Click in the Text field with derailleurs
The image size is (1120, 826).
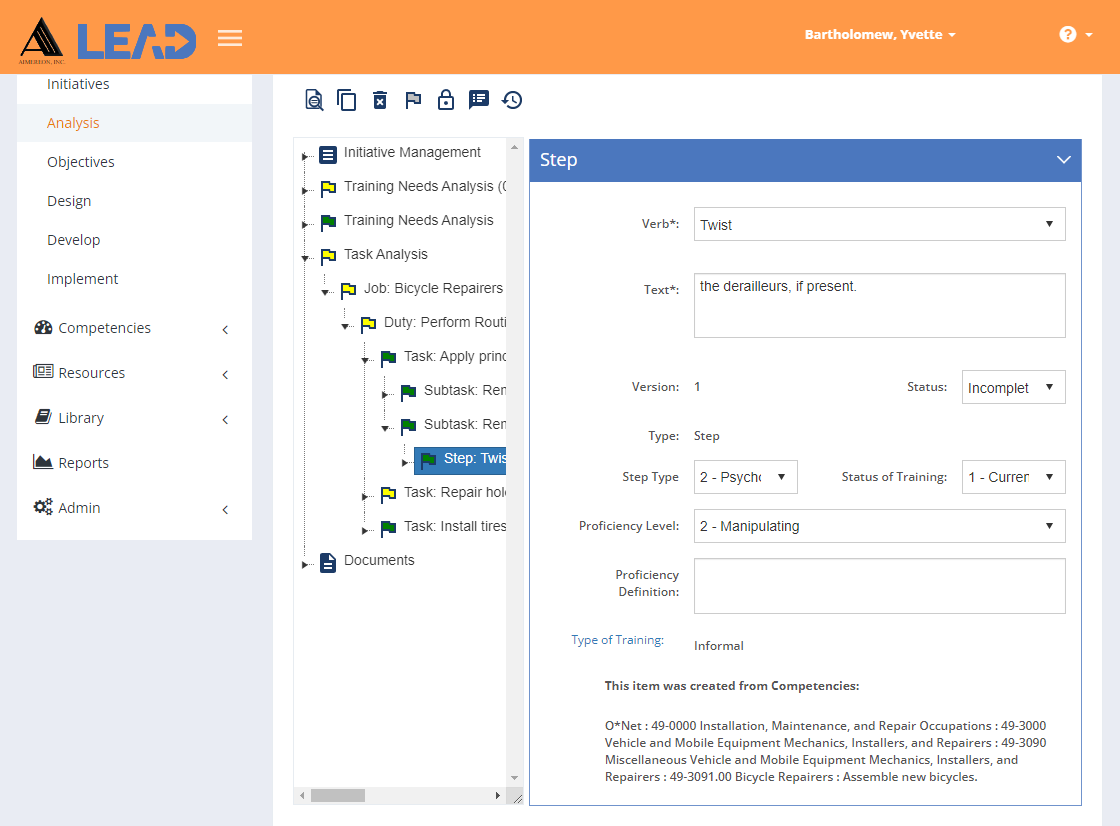pos(879,305)
